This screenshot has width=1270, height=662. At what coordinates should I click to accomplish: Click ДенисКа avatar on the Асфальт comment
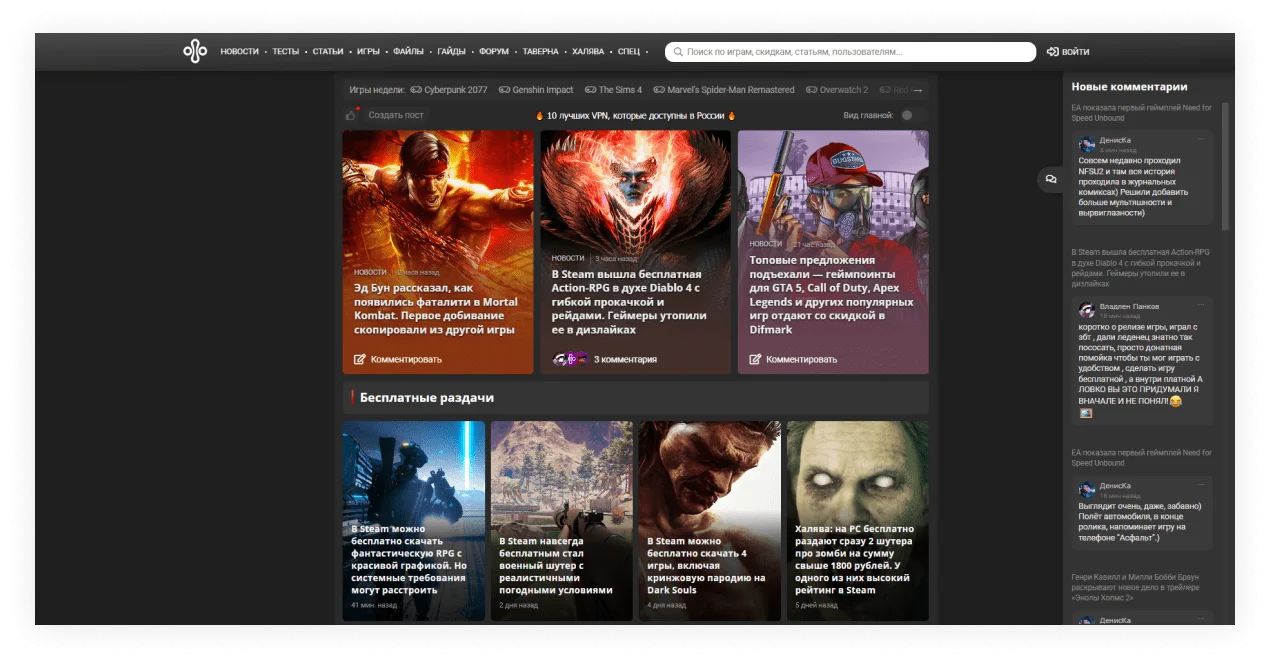[1087, 490]
